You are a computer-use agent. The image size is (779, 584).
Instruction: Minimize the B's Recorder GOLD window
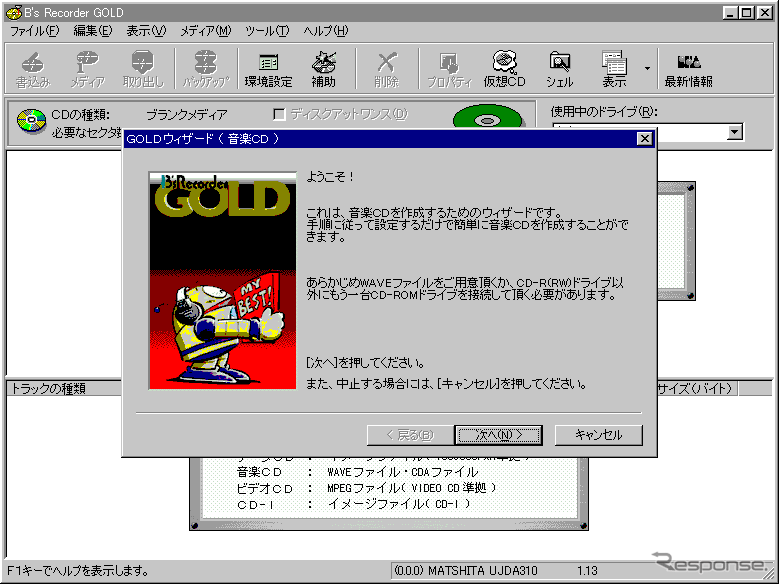[729, 13]
